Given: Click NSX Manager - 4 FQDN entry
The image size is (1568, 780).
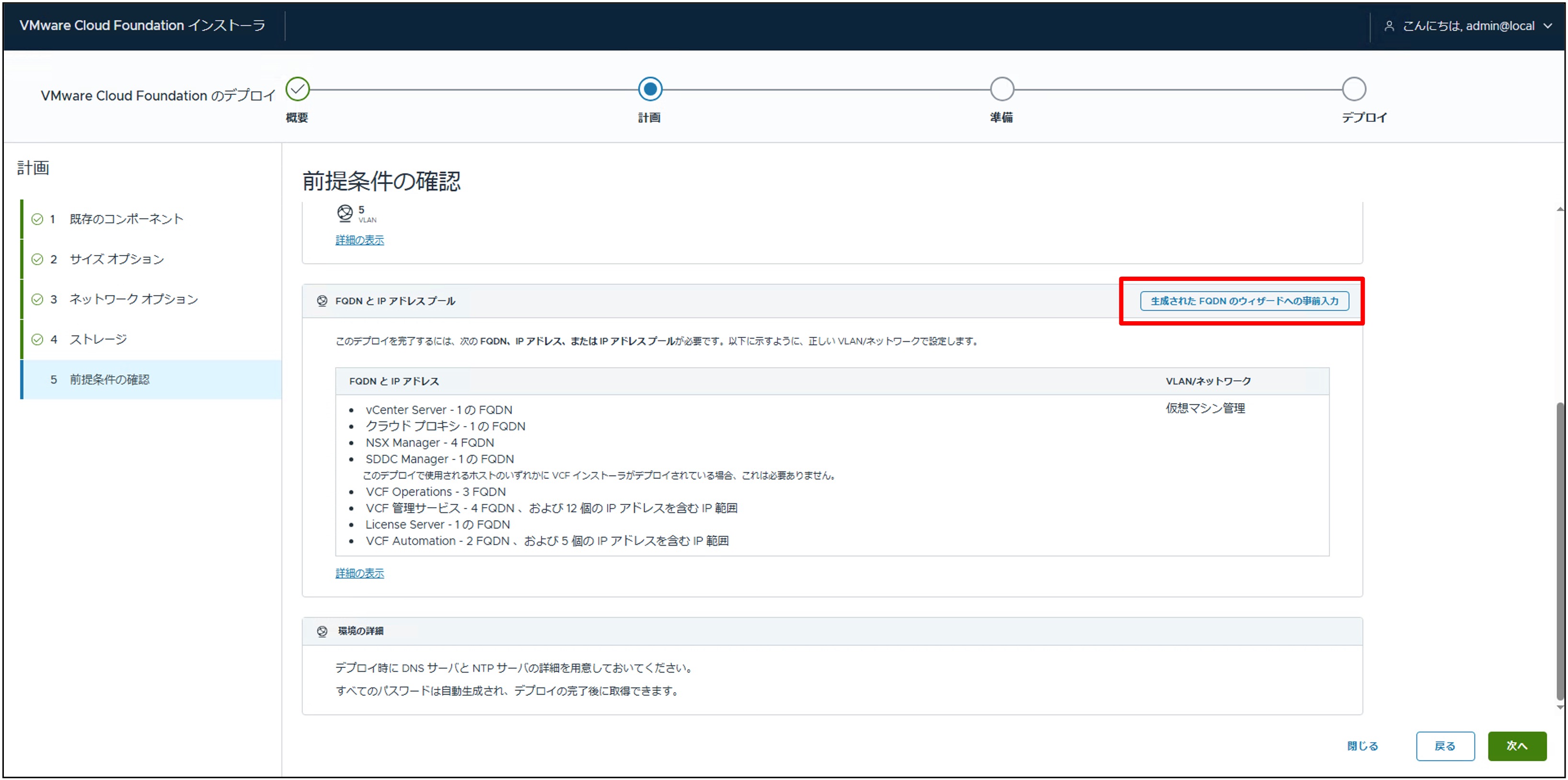Looking at the screenshot, I should pos(429,442).
